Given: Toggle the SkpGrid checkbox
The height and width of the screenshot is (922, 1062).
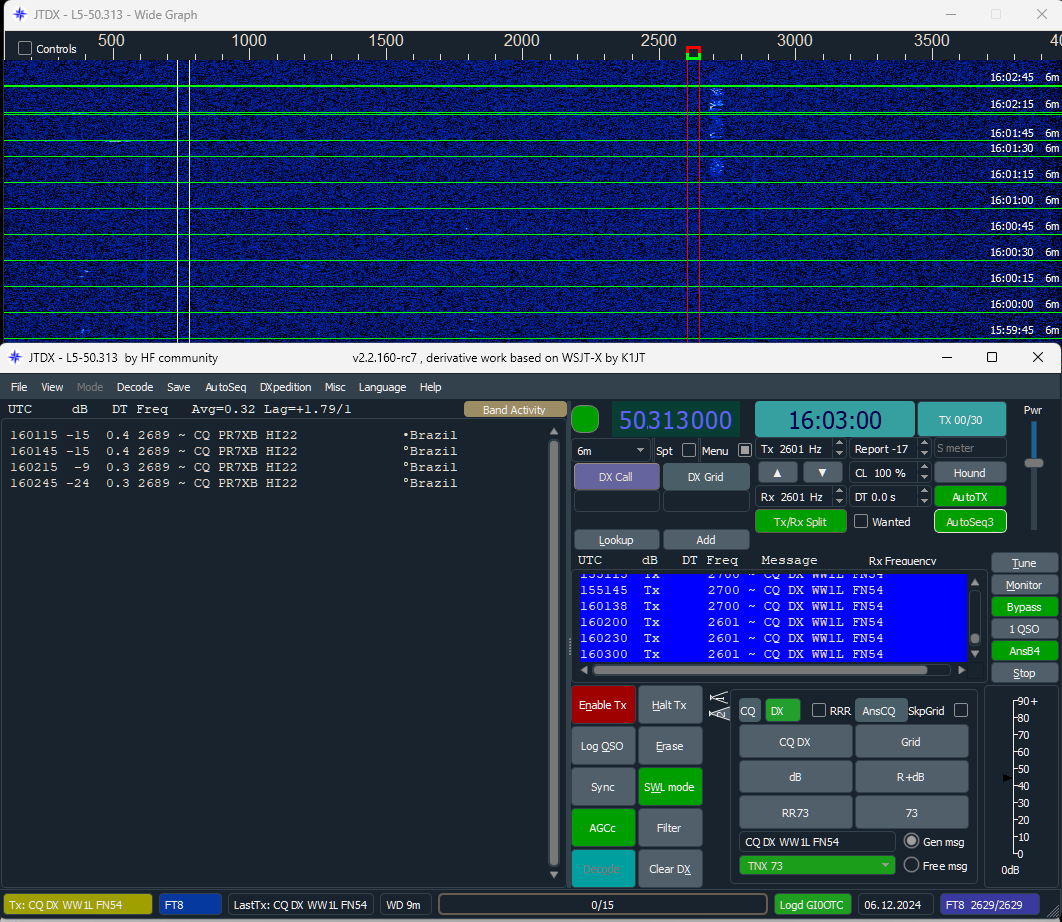Looking at the screenshot, I should tap(960, 710).
